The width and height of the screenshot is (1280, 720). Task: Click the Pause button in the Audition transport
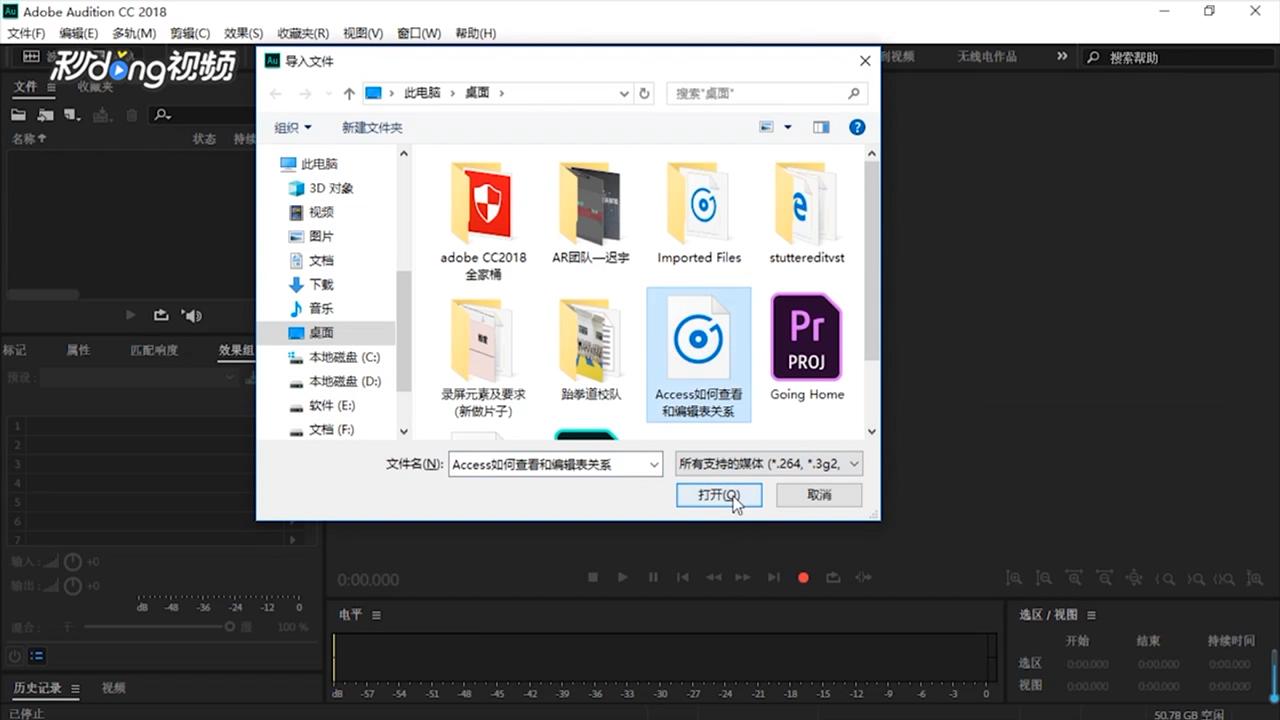(x=653, y=577)
